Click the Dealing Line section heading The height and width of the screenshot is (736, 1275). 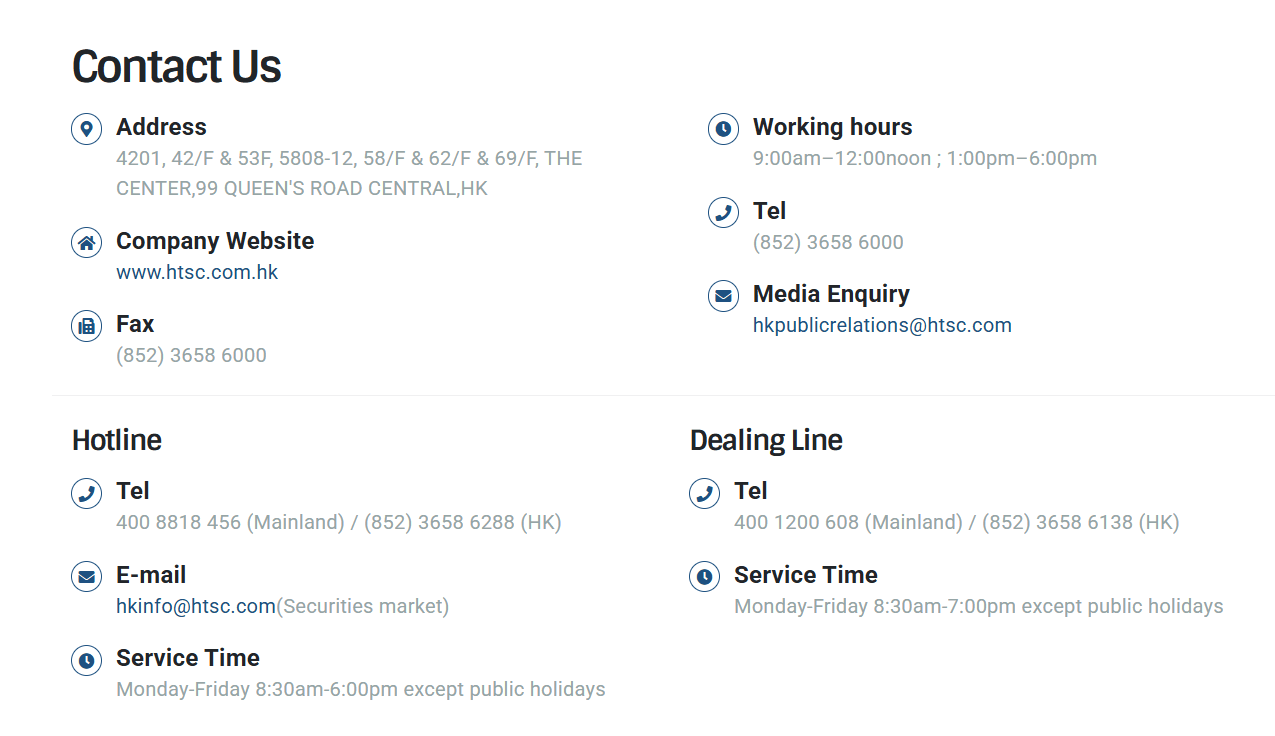(766, 440)
